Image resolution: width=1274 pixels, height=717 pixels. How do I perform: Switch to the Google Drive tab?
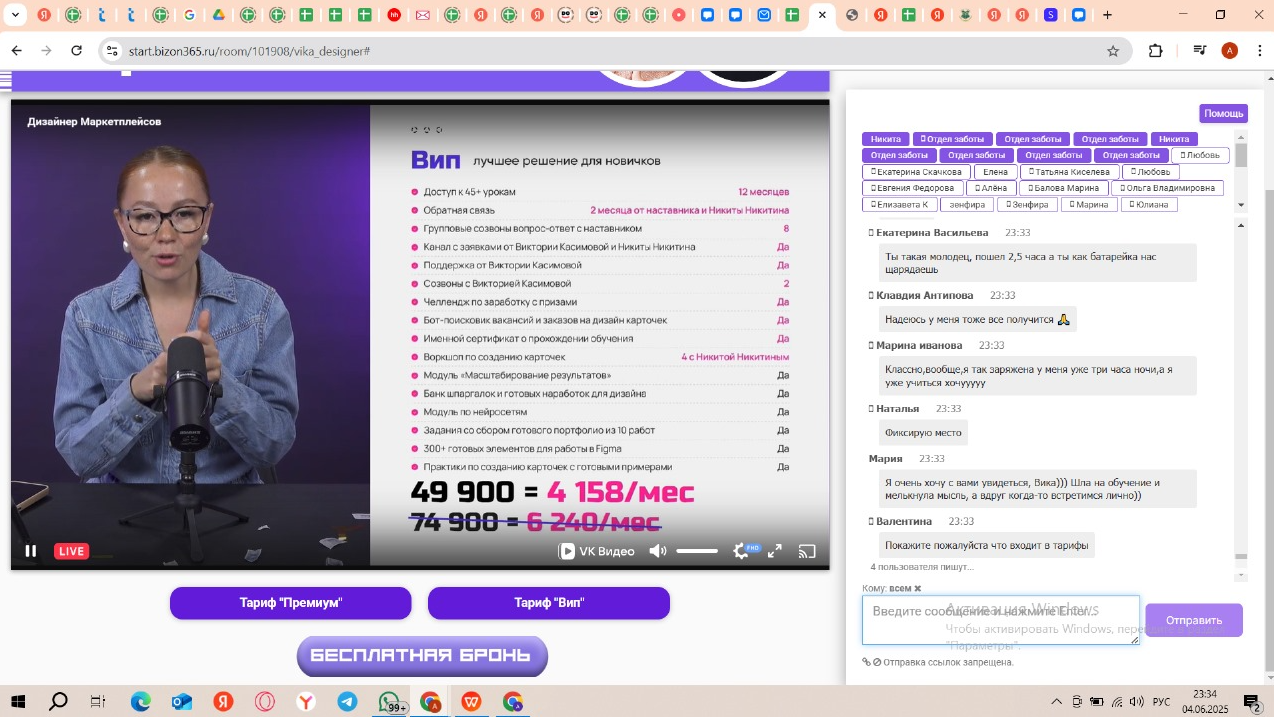218,15
